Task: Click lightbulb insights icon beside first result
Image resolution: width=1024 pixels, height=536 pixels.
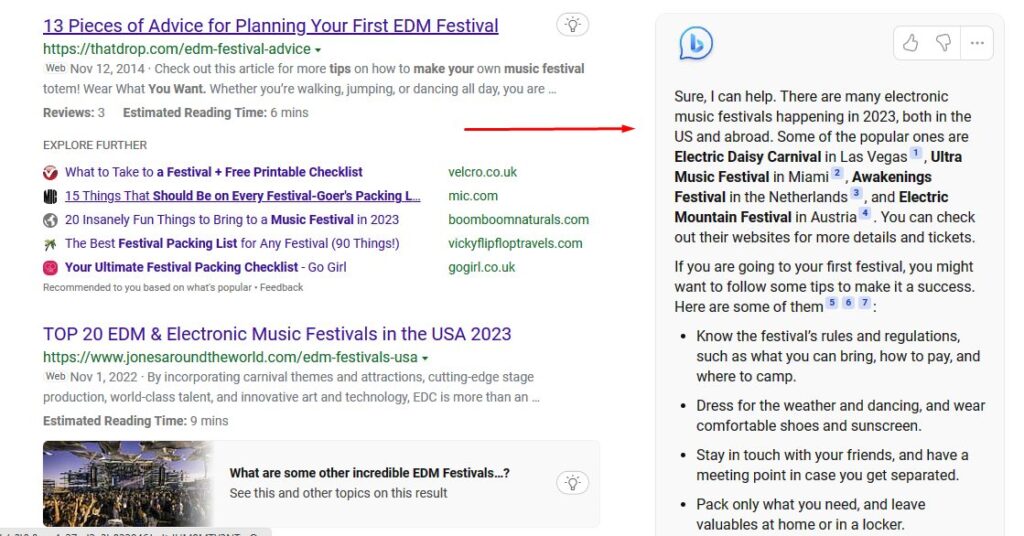Action: coord(573,25)
